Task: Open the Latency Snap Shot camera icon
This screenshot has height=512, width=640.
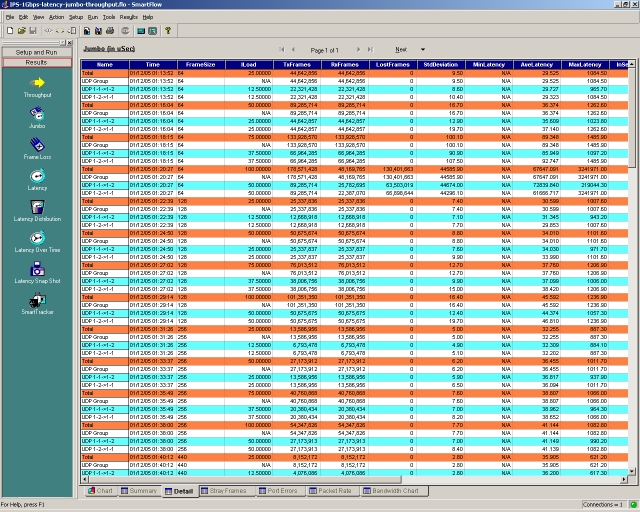Action: (37, 269)
